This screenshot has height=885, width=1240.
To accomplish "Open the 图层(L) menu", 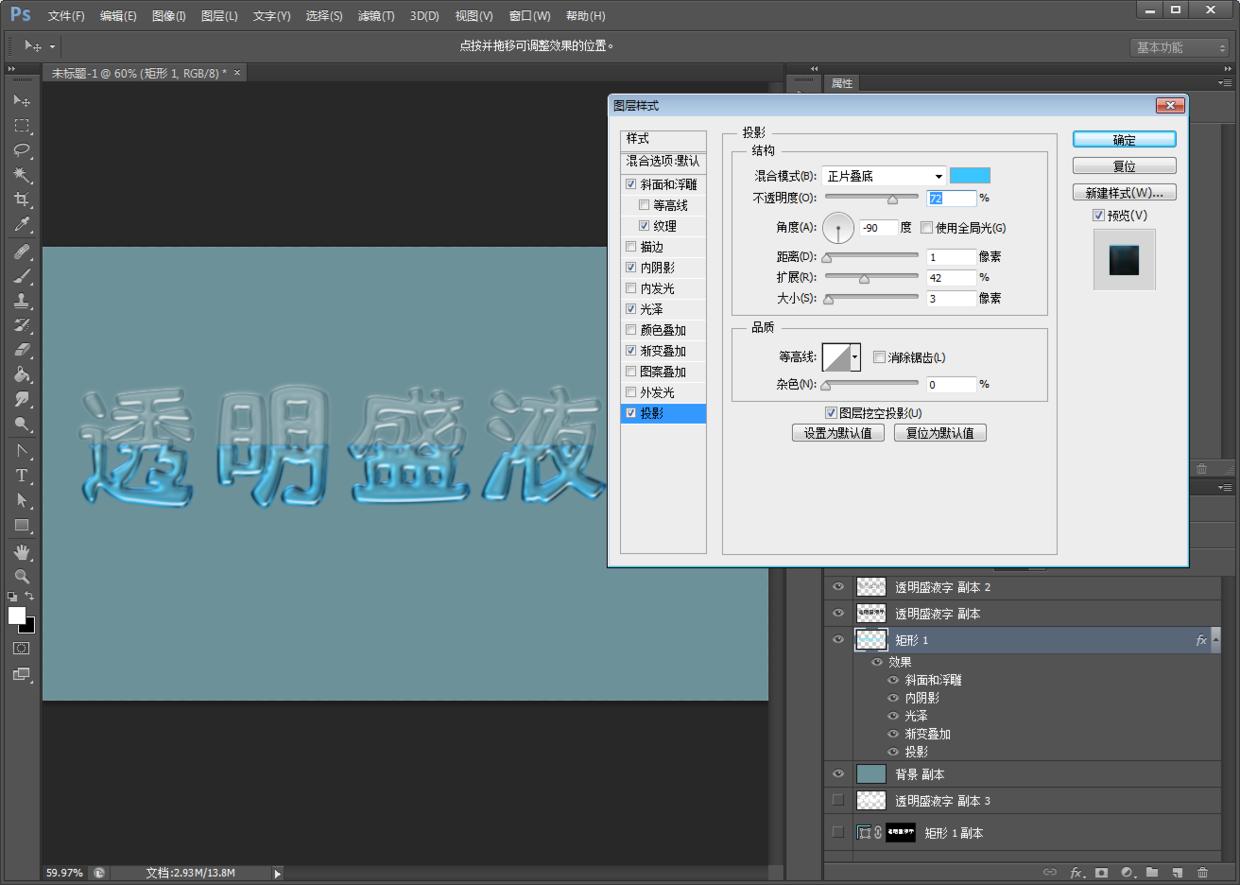I will point(219,16).
